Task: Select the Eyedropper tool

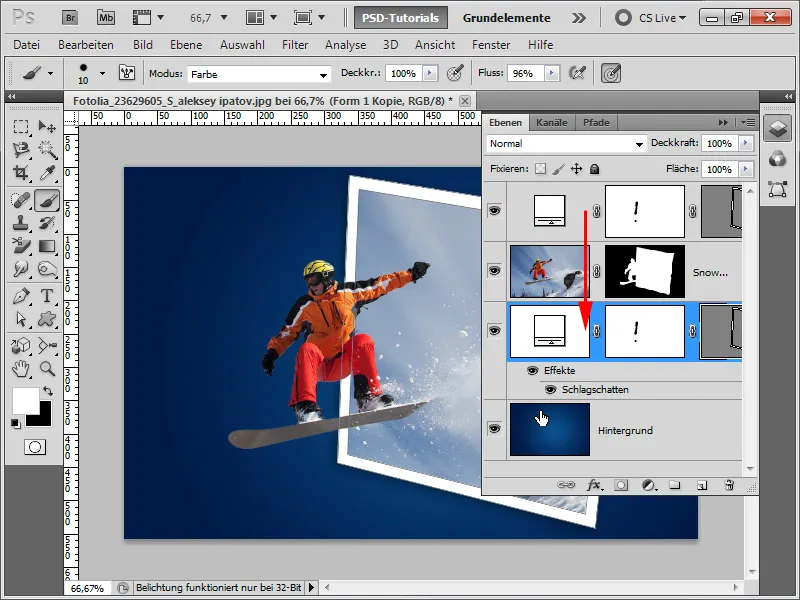Action: (47, 173)
